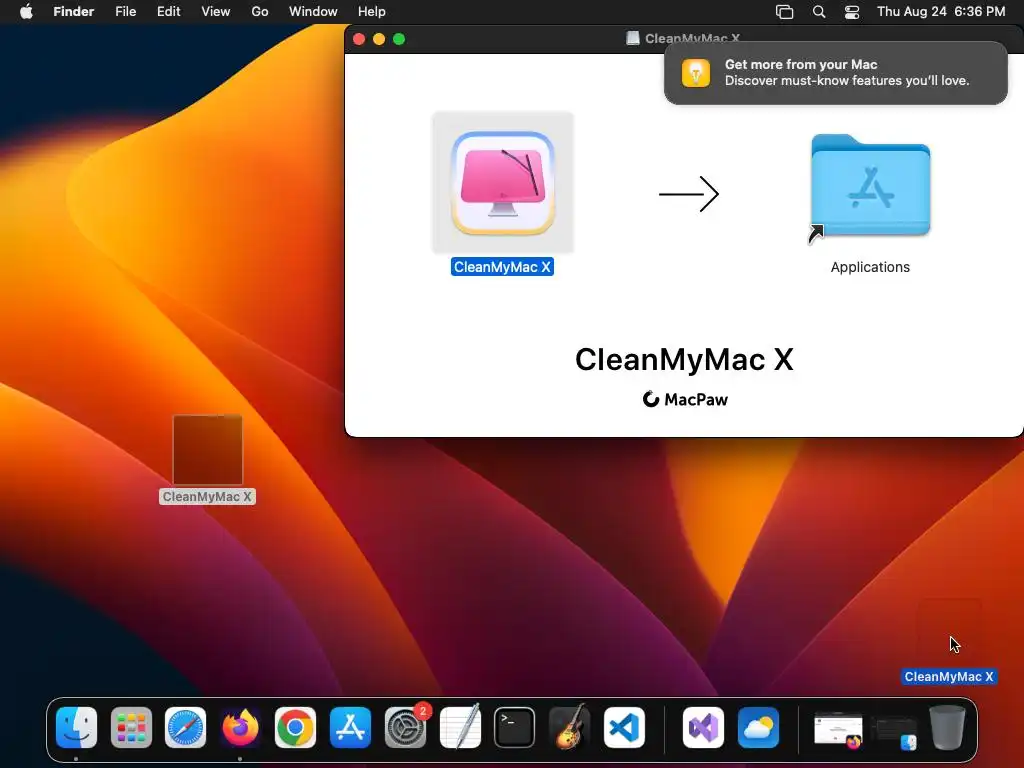Viewport: 1024px width, 768px height.
Task: Launch Safari from the Dock
Action: pos(185,728)
